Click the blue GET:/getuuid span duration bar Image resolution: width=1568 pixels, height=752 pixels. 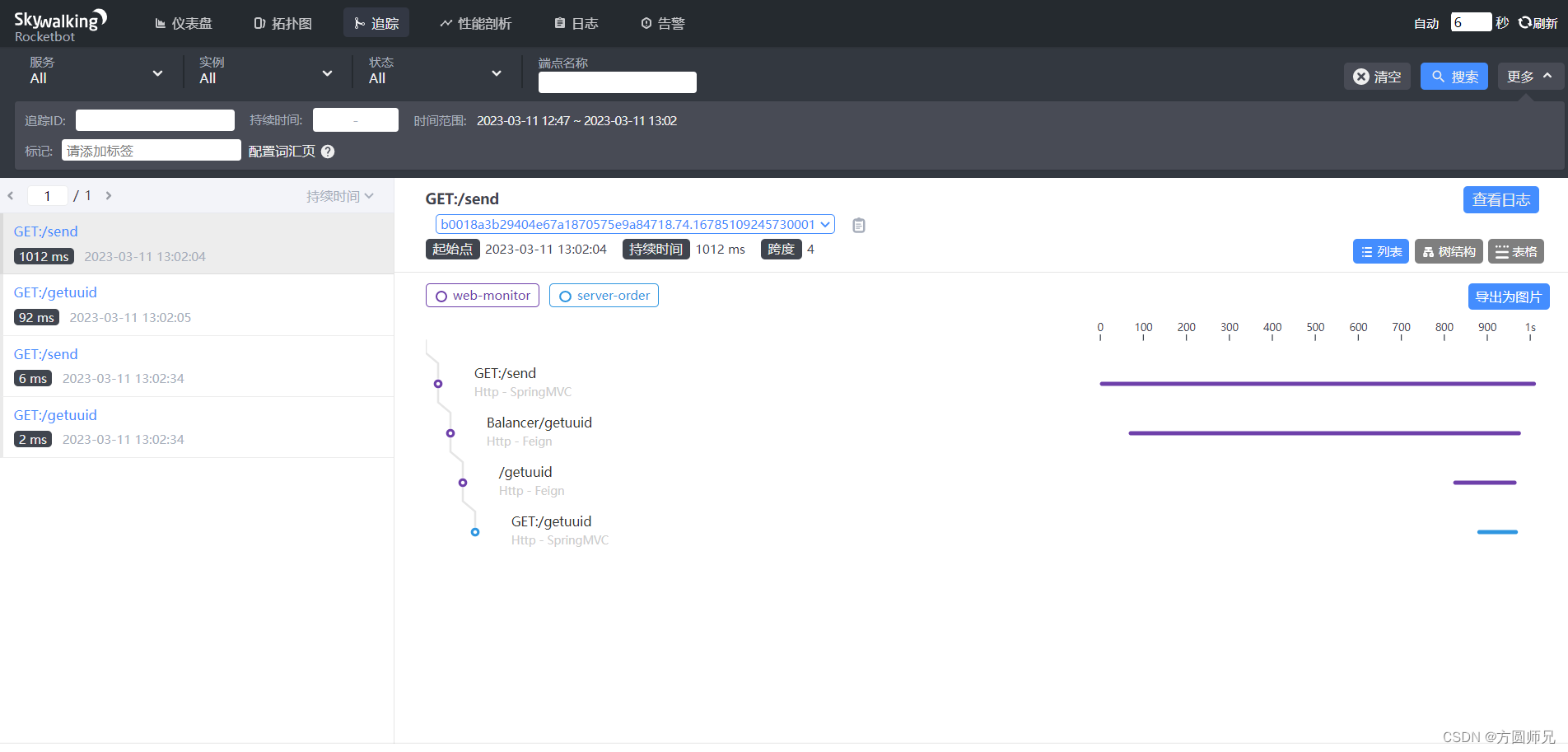(x=1497, y=532)
